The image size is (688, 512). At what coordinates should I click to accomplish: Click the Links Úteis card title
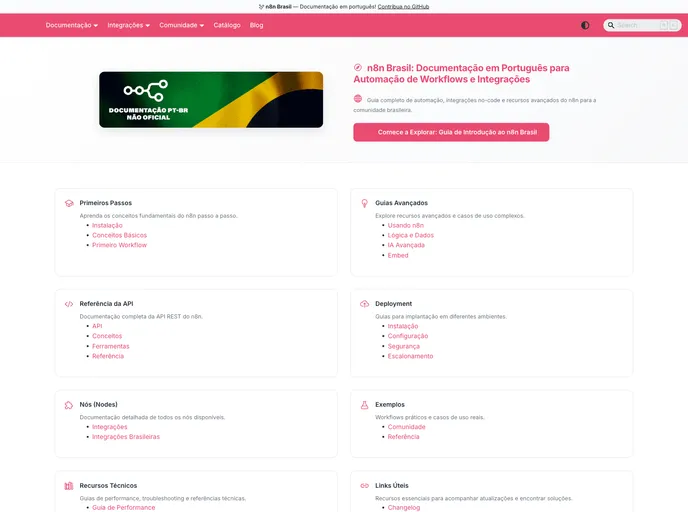(x=392, y=486)
